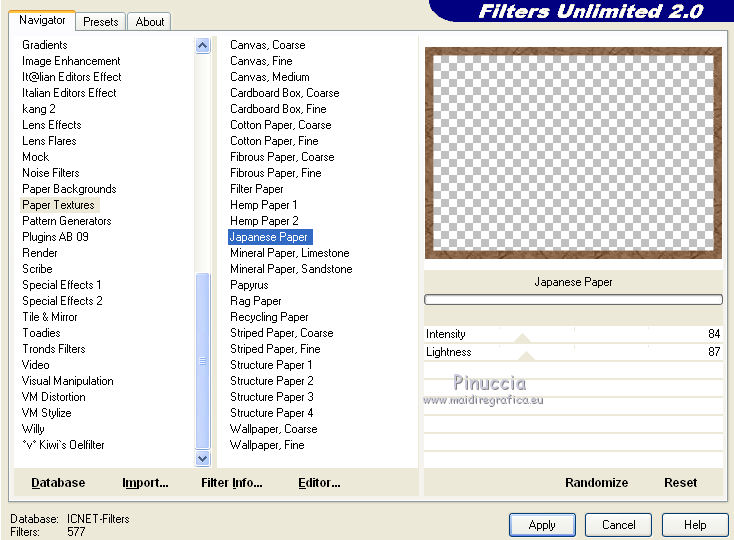The width and height of the screenshot is (734, 540).
Task: Select Toadies category
Action: (x=42, y=333)
